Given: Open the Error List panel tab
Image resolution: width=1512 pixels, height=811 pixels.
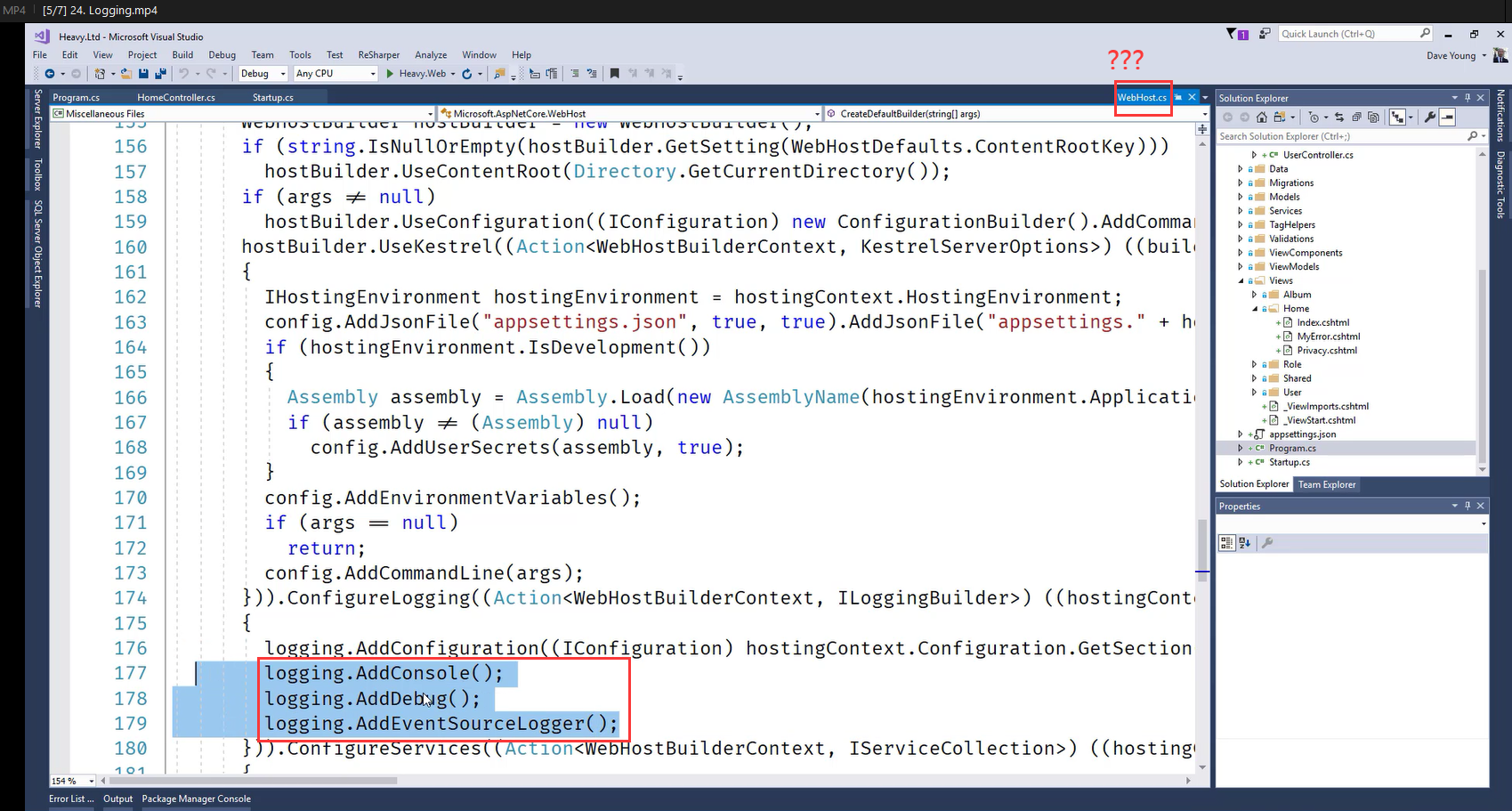Looking at the screenshot, I should click(71, 799).
